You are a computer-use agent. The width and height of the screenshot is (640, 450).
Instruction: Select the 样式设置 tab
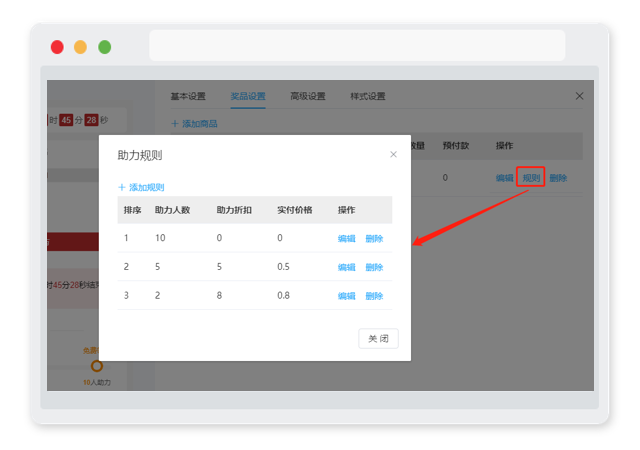368,96
